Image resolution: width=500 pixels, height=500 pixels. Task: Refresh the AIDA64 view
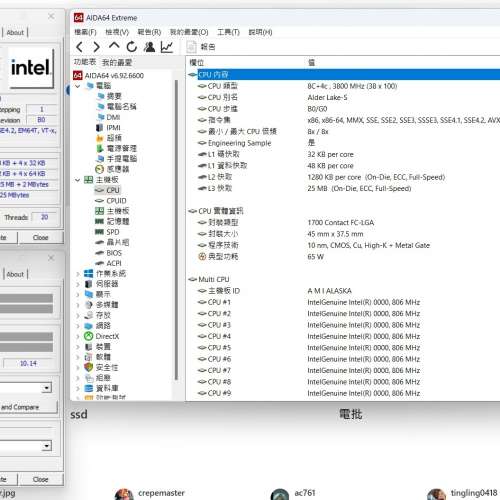click(x=132, y=47)
